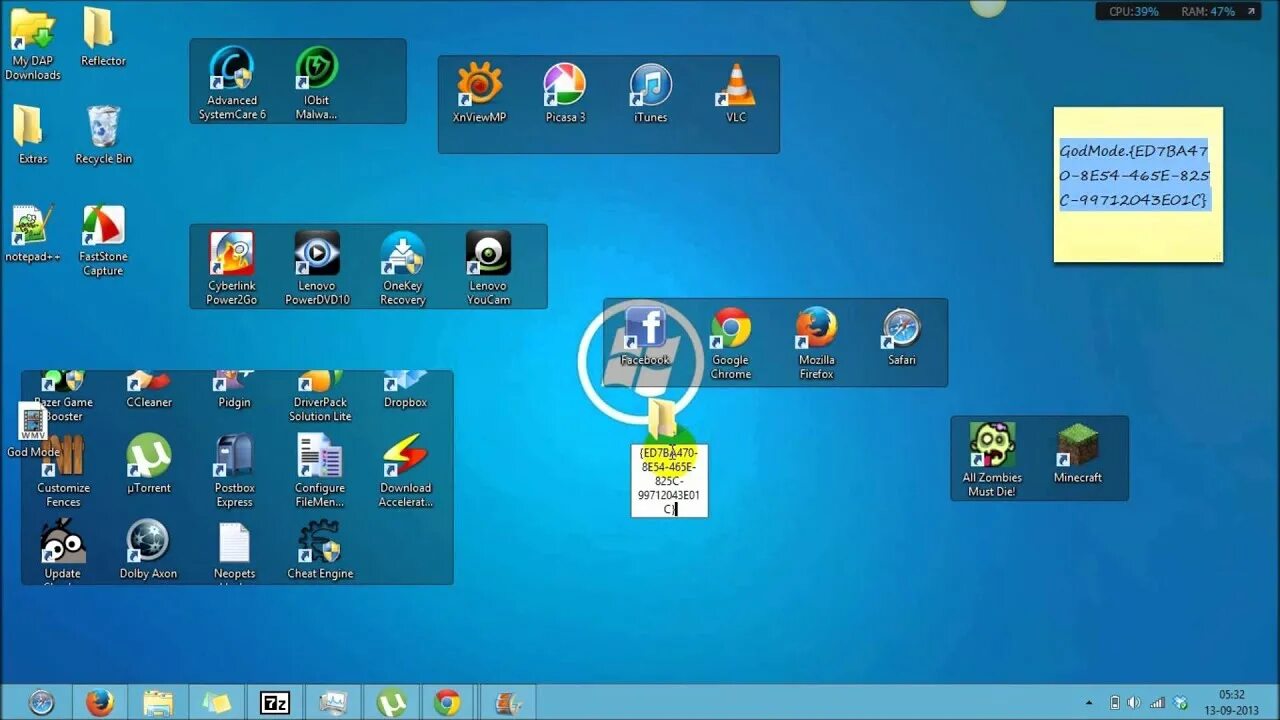Open the taskbar clock and date
Viewport: 1280px width, 720px height.
tap(1232, 702)
